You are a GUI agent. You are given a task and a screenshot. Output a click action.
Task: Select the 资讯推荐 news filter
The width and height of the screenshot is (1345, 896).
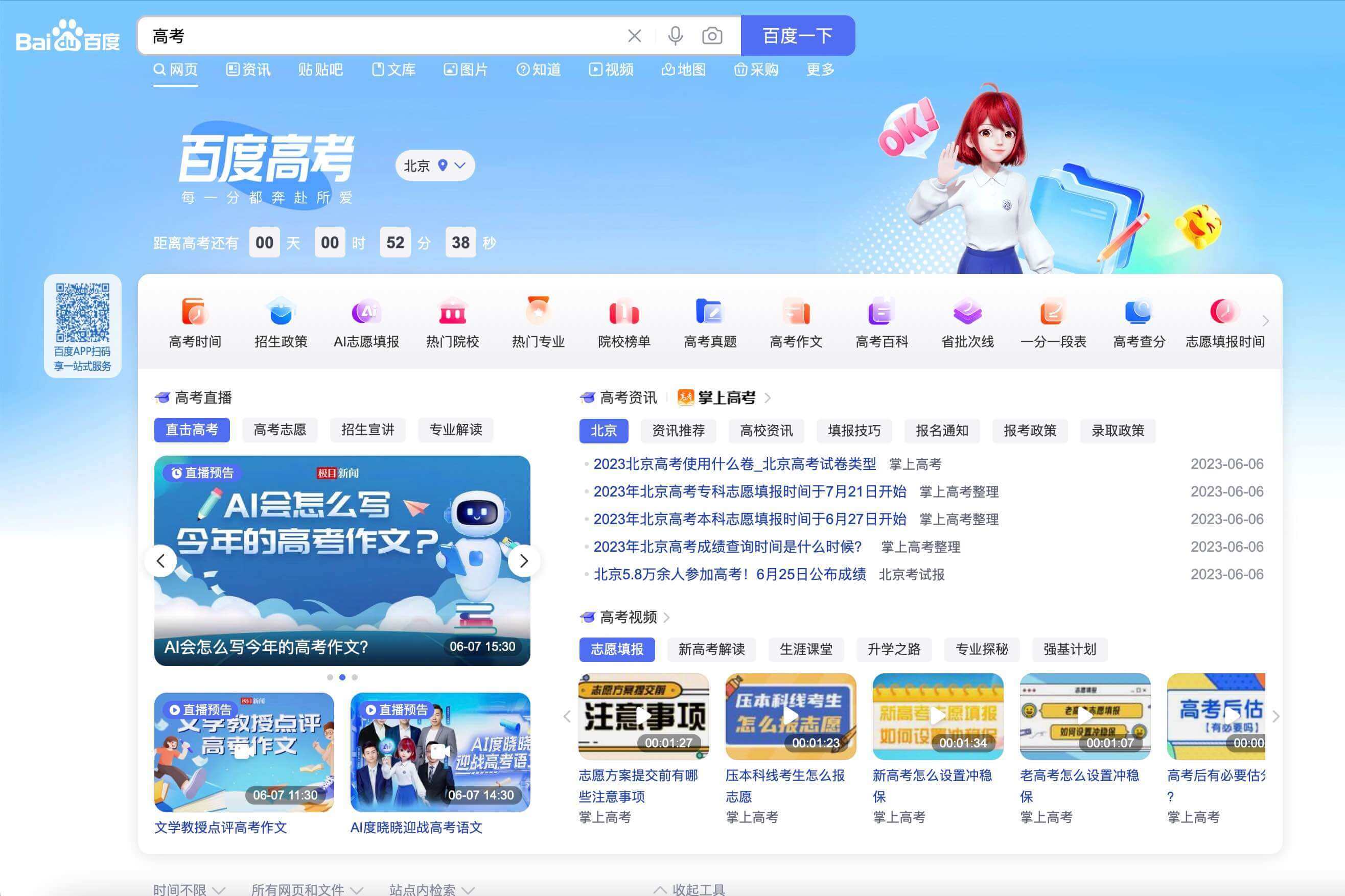coord(679,430)
